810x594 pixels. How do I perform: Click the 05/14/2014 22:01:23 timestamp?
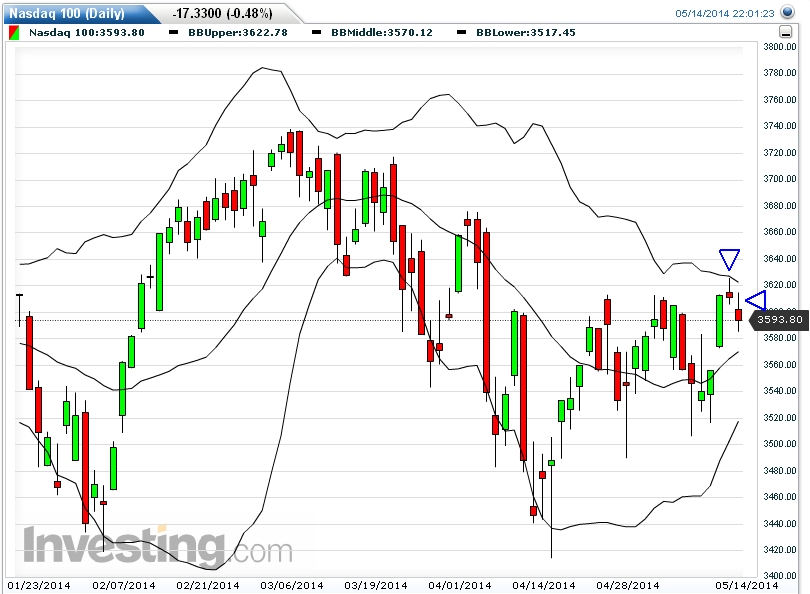725,13
